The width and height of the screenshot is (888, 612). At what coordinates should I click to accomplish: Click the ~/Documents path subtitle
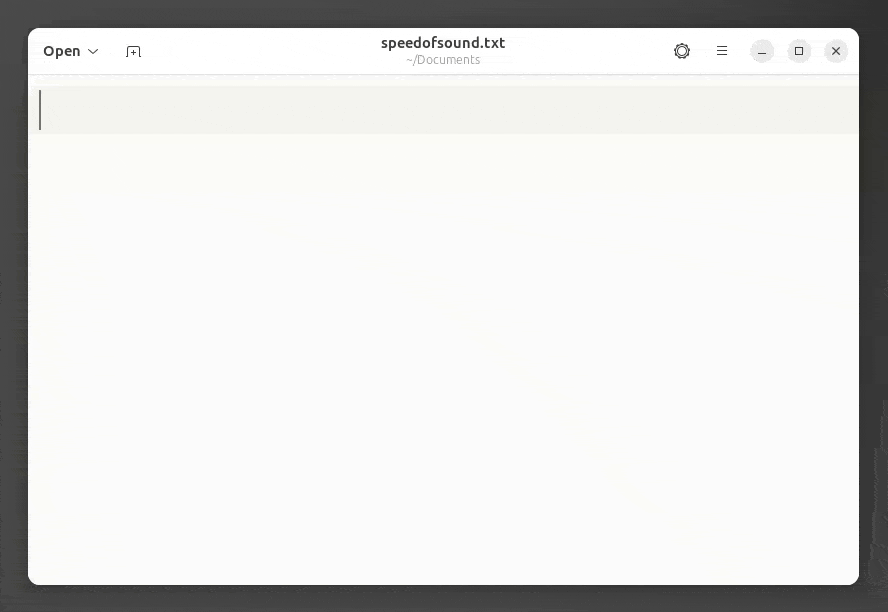(x=443, y=59)
